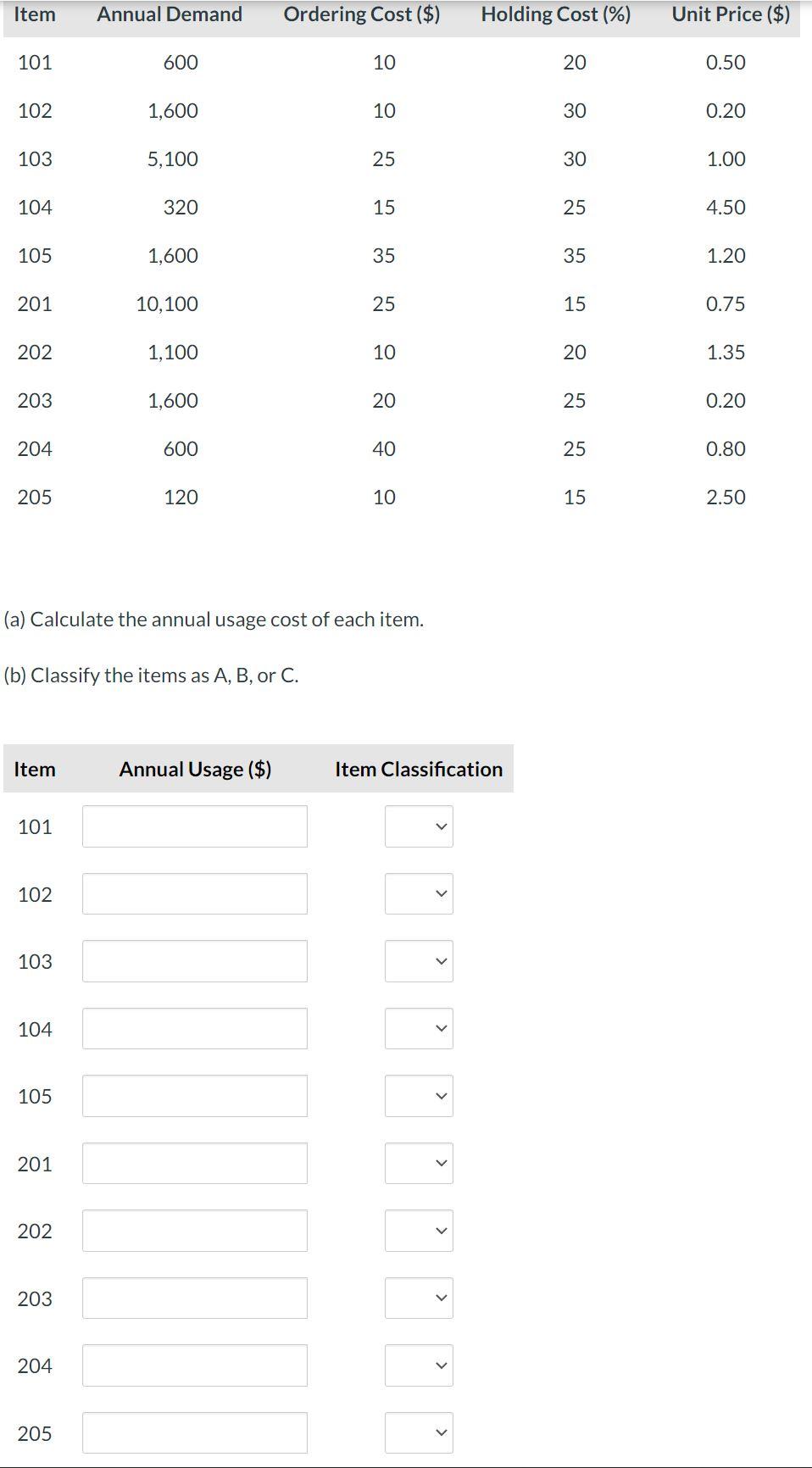Click the Annual Usage field for item 202
Image resolution: width=812 pixels, height=1468 pixels.
click(x=194, y=1231)
